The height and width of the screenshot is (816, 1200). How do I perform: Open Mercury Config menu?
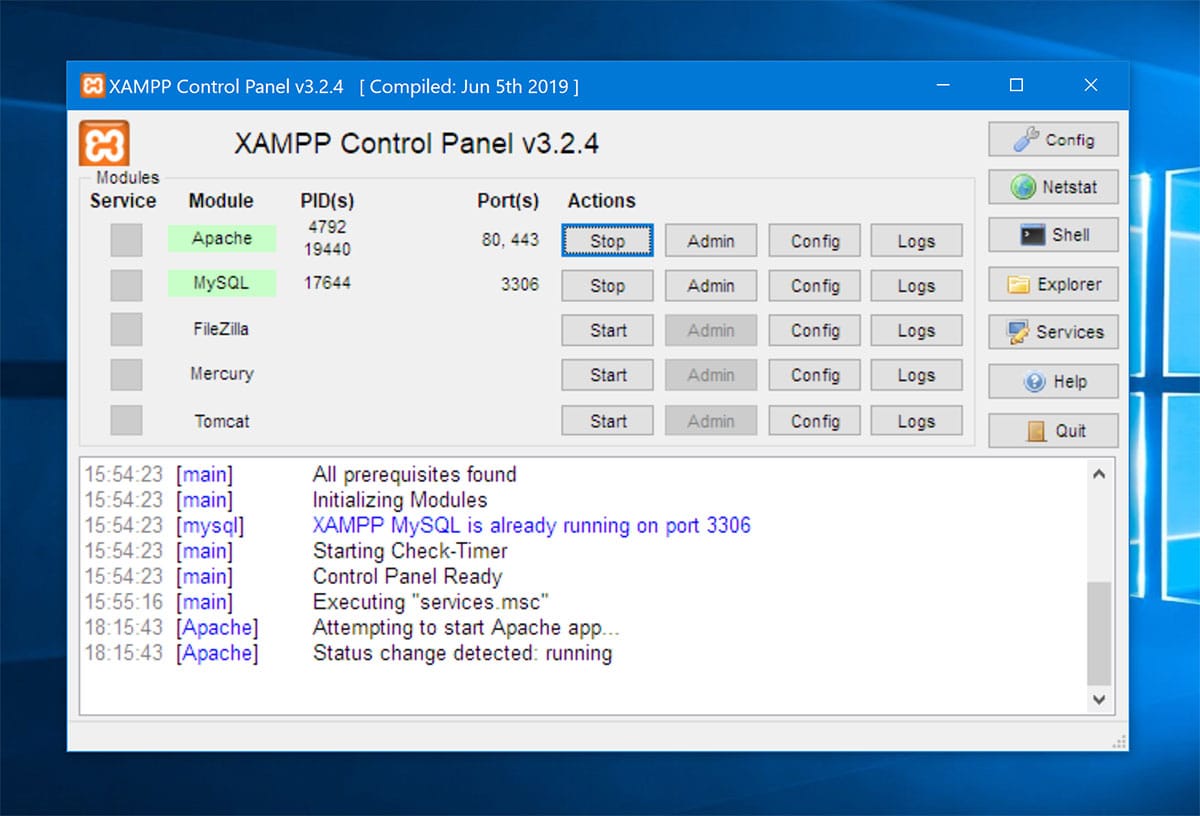[815, 375]
